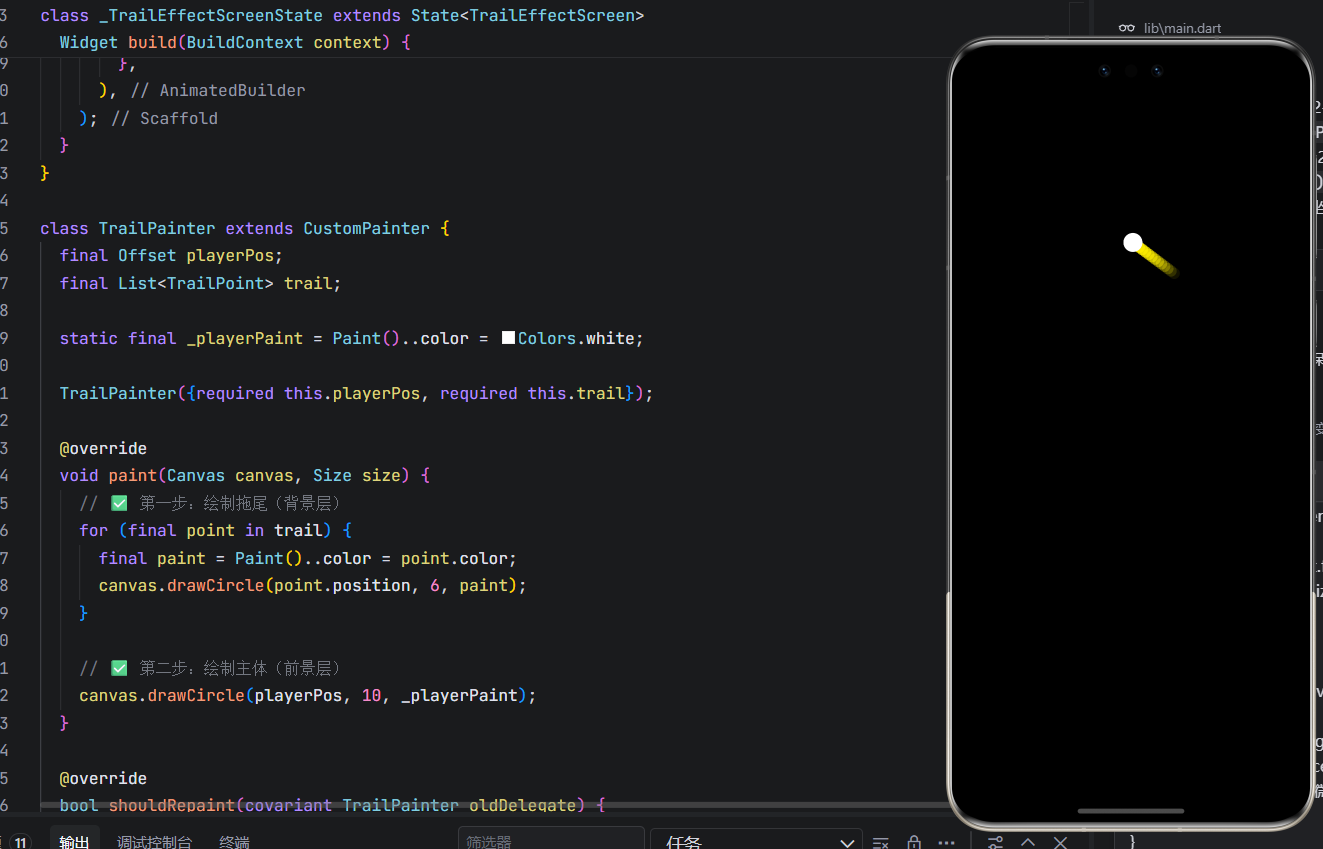Jump to sticky line Widget build(BuildContext context)
Image resolution: width=1323 pixels, height=849 pixels.
235,42
